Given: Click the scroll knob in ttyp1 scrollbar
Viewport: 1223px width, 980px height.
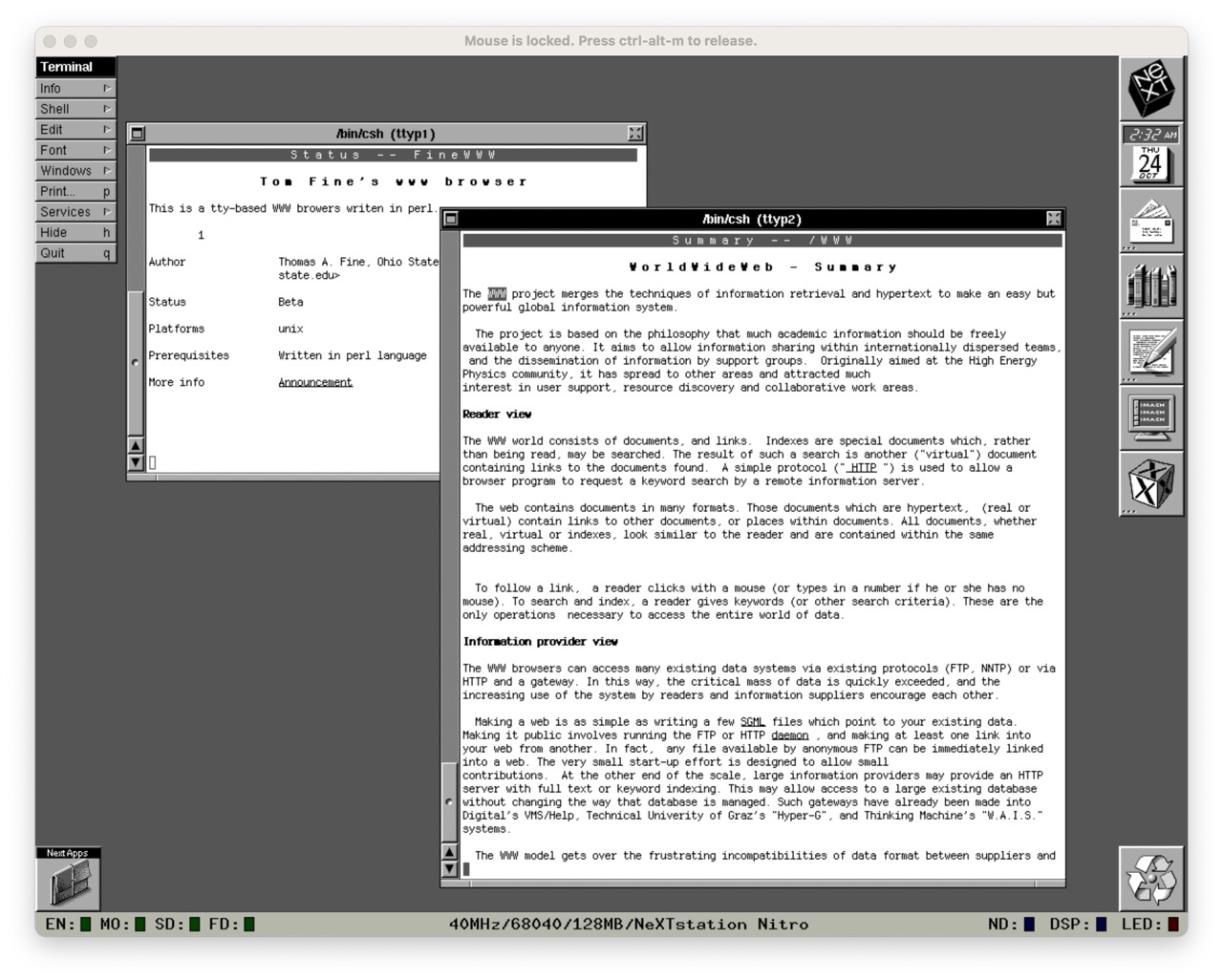Looking at the screenshot, I should coord(136,362).
